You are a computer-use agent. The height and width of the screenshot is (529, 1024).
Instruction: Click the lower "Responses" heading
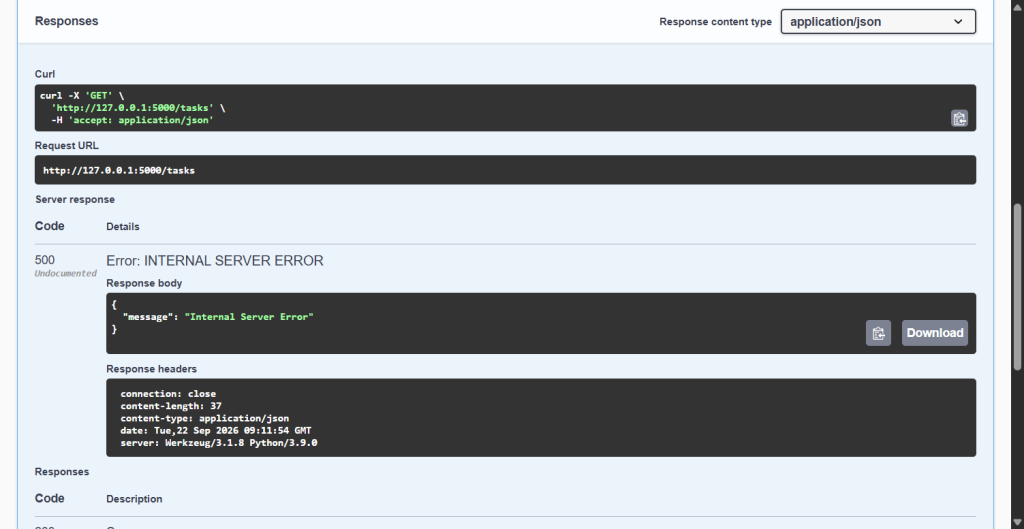[x=62, y=472]
